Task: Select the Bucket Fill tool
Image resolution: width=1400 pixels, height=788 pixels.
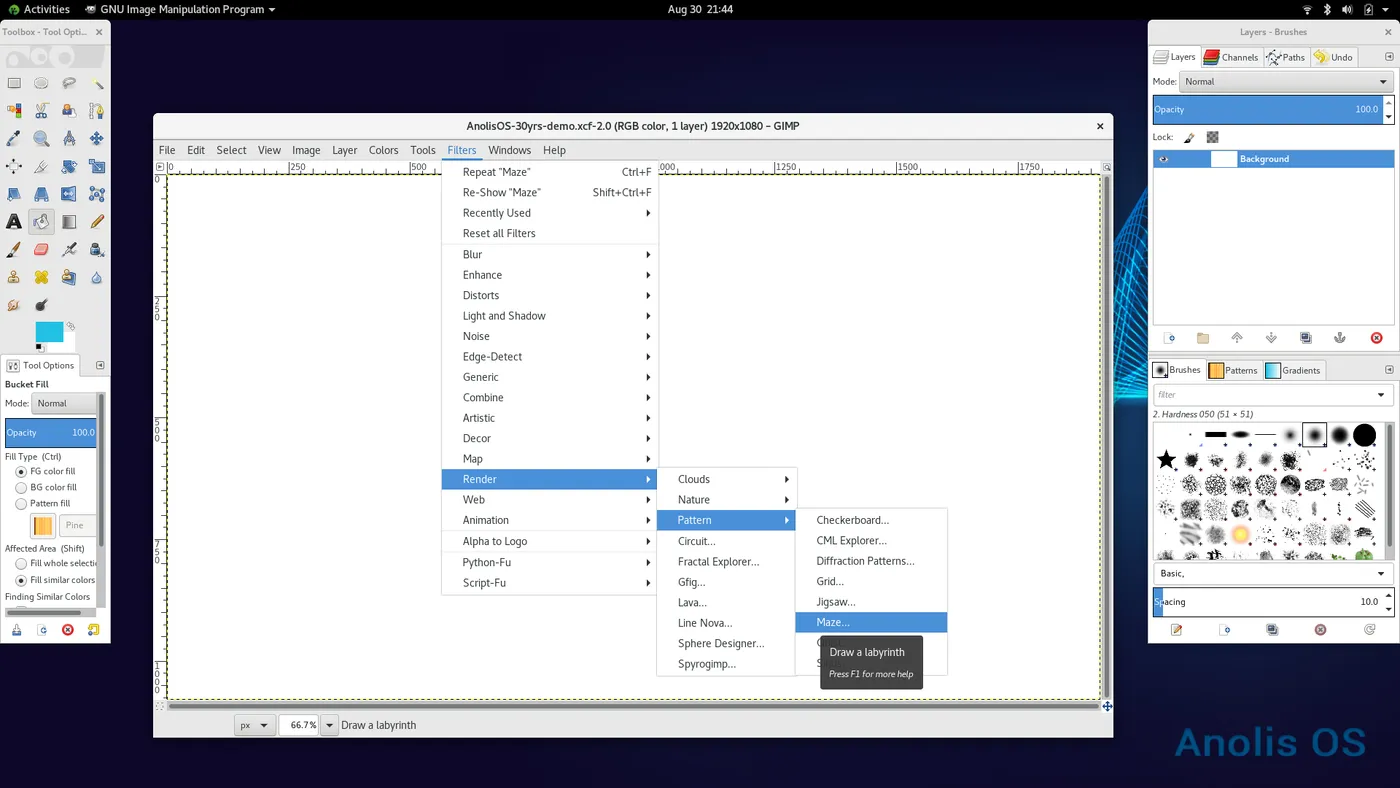Action: (x=41, y=222)
